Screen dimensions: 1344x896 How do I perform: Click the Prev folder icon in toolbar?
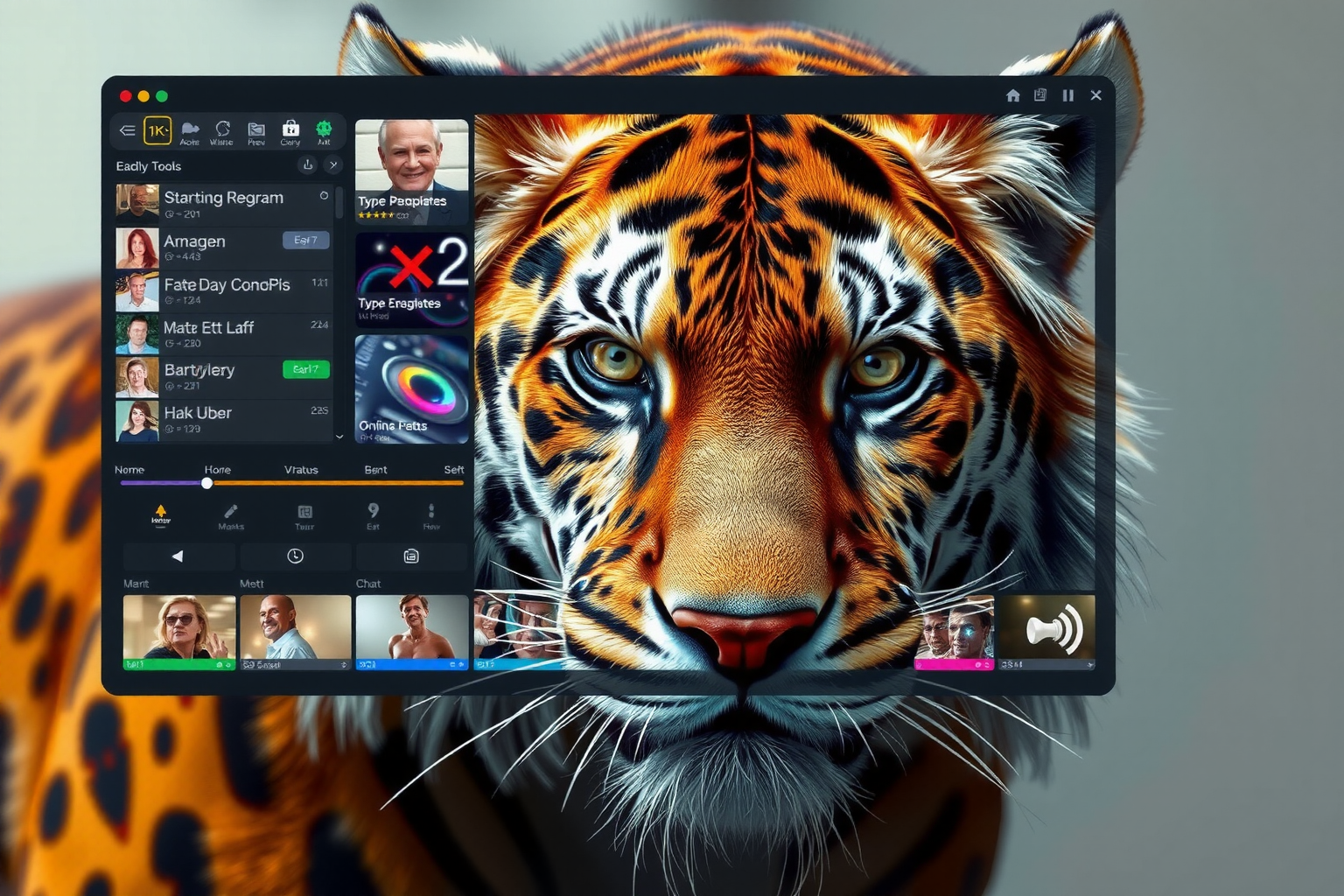[255, 131]
